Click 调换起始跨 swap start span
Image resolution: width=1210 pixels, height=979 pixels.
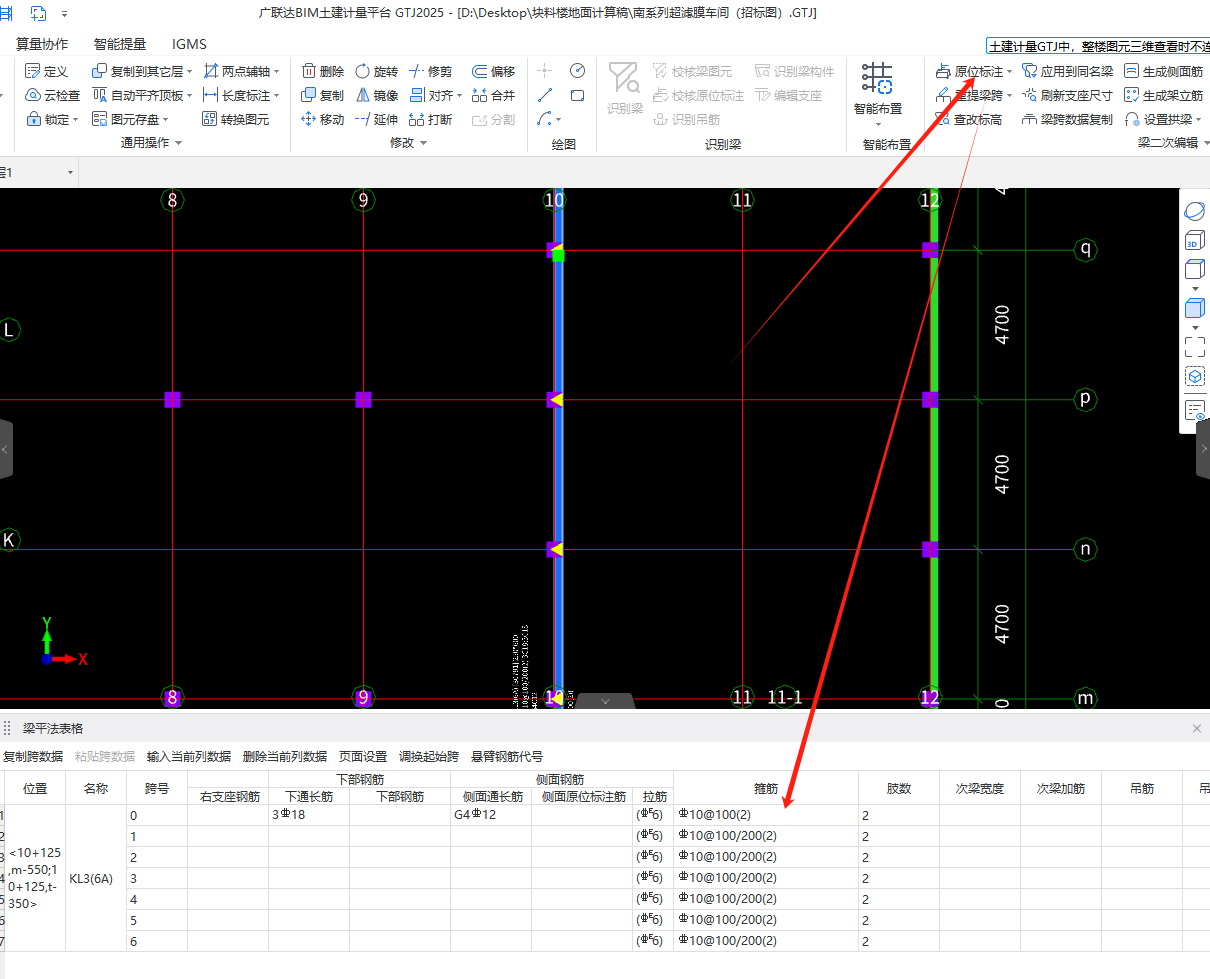[429, 756]
